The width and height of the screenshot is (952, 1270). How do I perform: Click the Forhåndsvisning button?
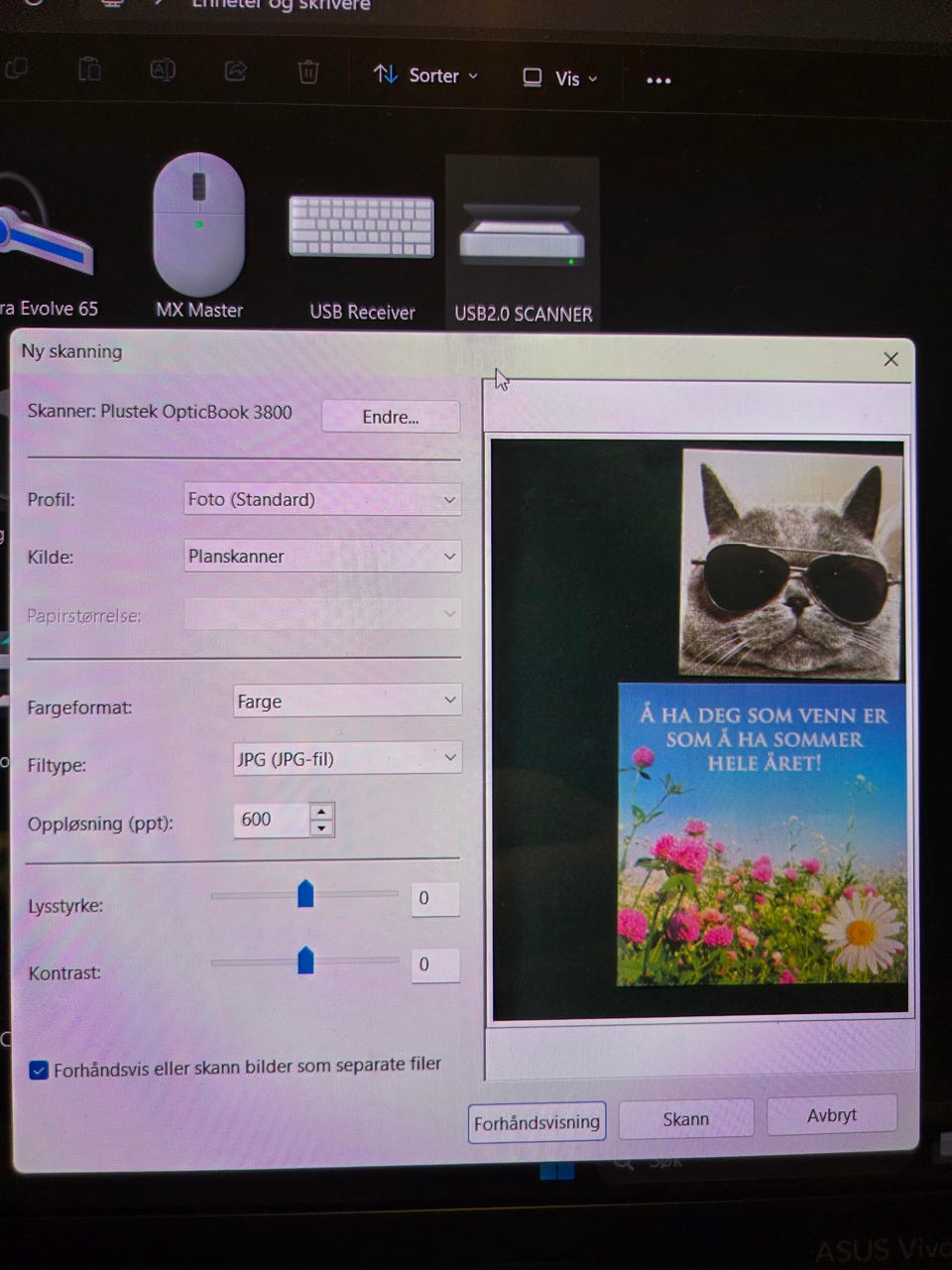click(x=536, y=1122)
